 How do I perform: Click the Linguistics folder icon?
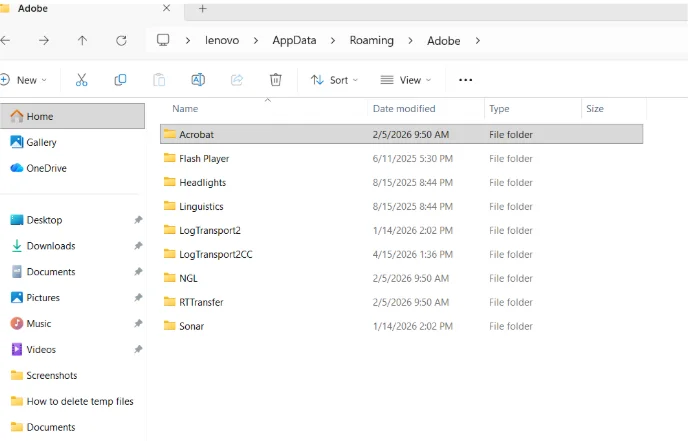point(169,206)
